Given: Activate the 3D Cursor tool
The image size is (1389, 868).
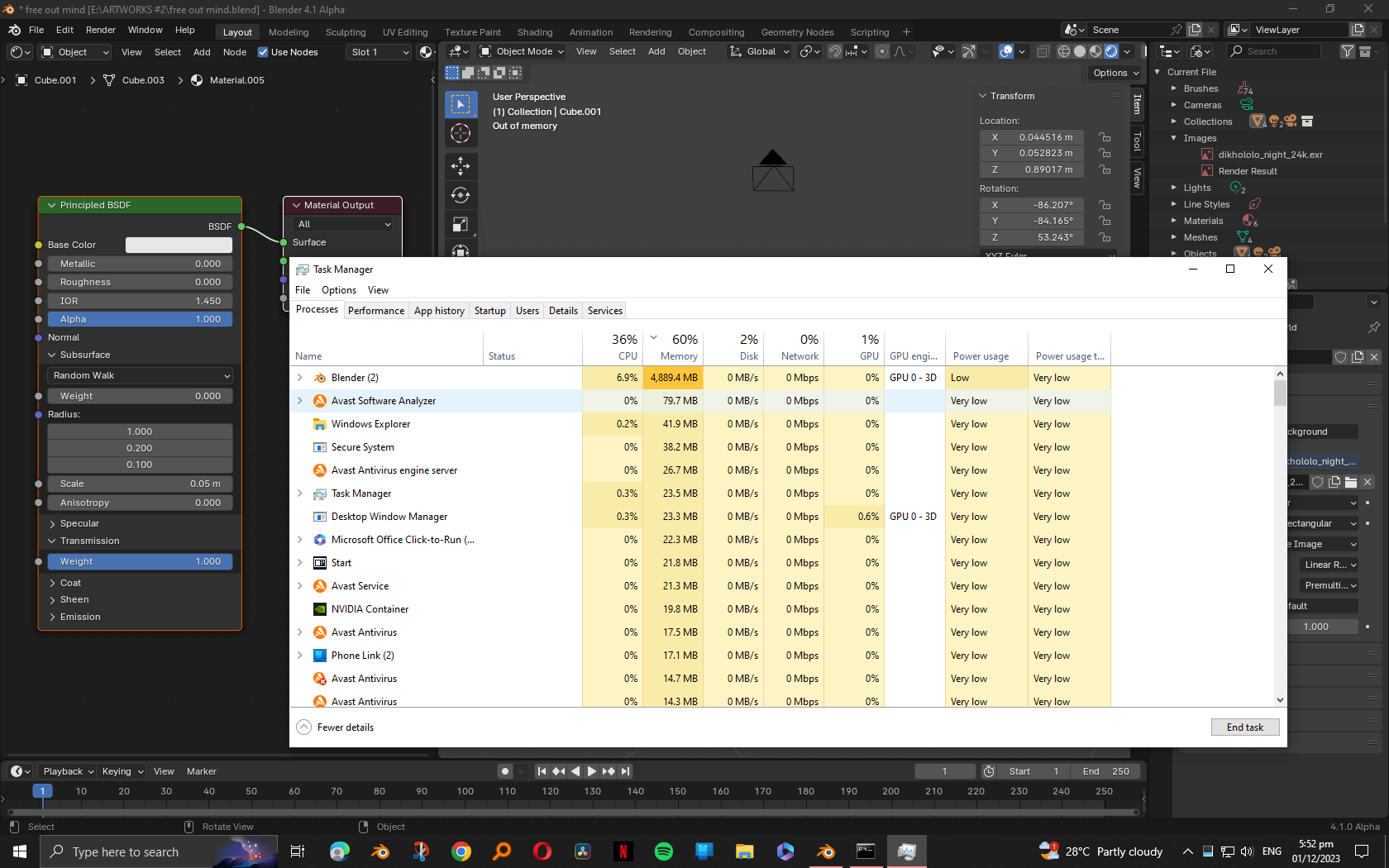Looking at the screenshot, I should coord(461,133).
